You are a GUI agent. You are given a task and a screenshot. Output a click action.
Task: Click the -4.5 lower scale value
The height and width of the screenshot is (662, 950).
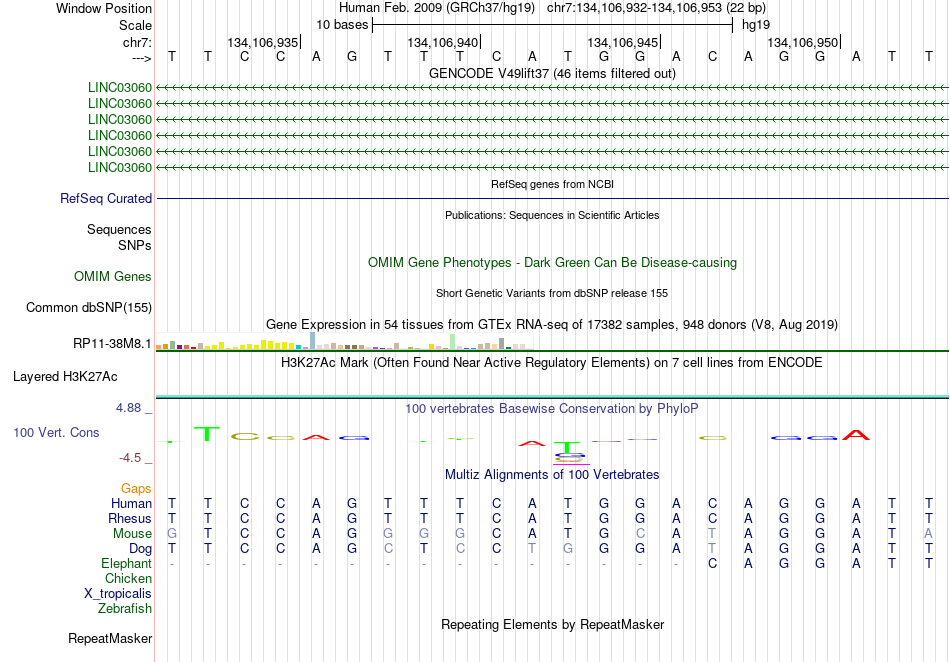130,458
